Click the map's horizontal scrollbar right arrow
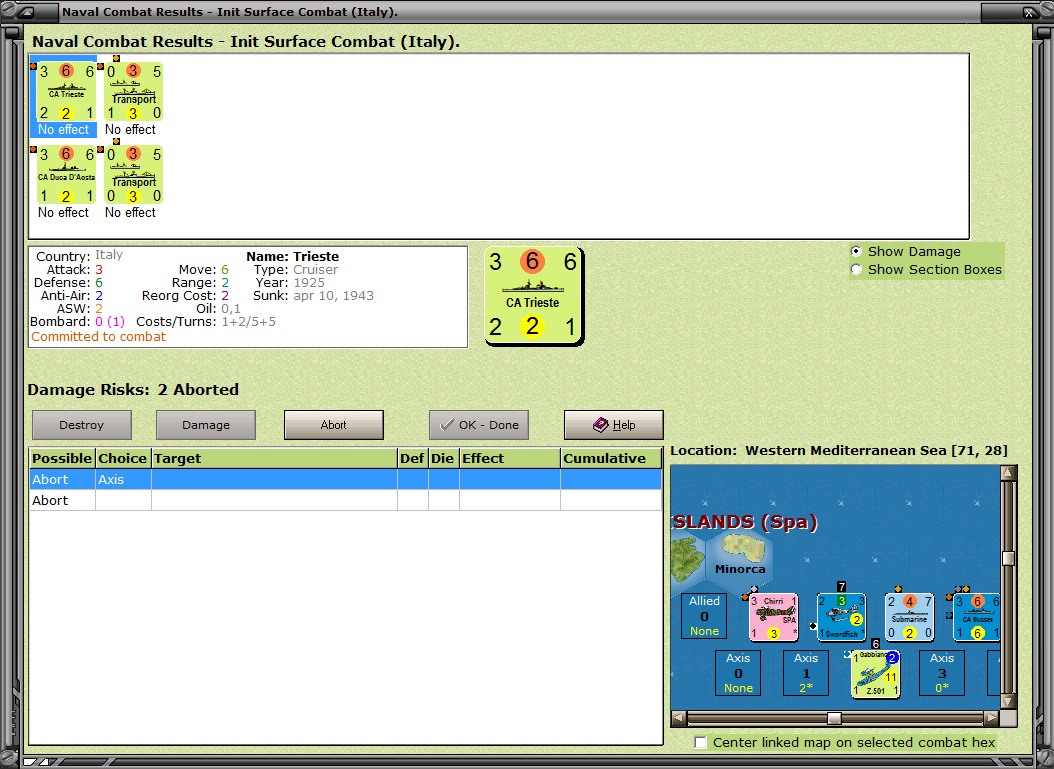1054x769 pixels. click(991, 718)
